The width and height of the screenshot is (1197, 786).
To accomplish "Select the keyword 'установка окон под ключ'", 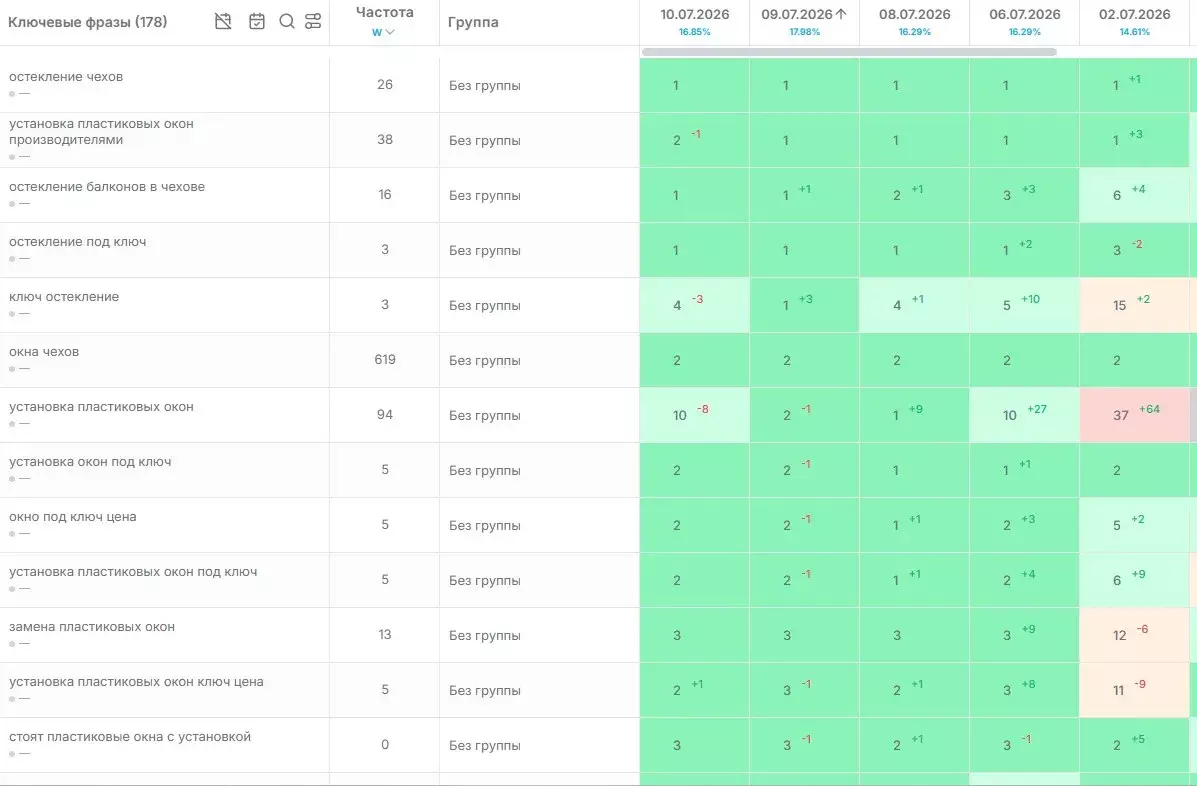I will pyautogui.click(x=90, y=461).
